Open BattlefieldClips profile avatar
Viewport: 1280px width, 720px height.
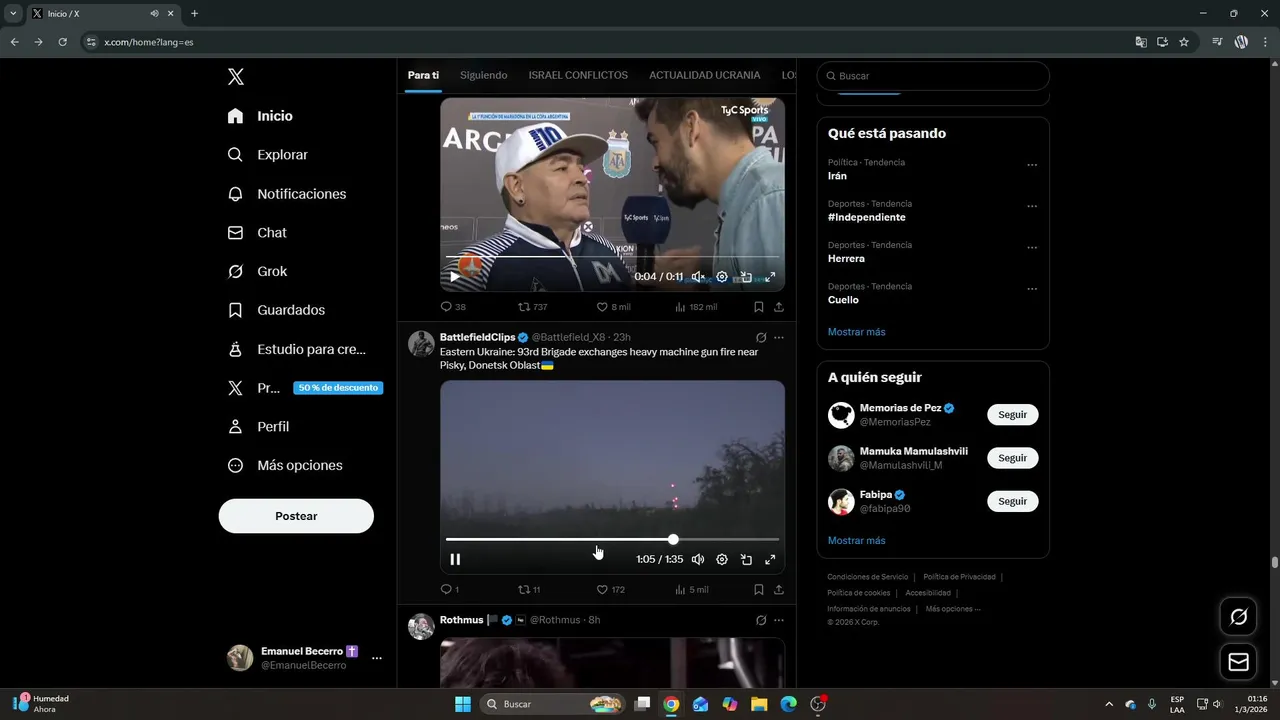coord(421,344)
